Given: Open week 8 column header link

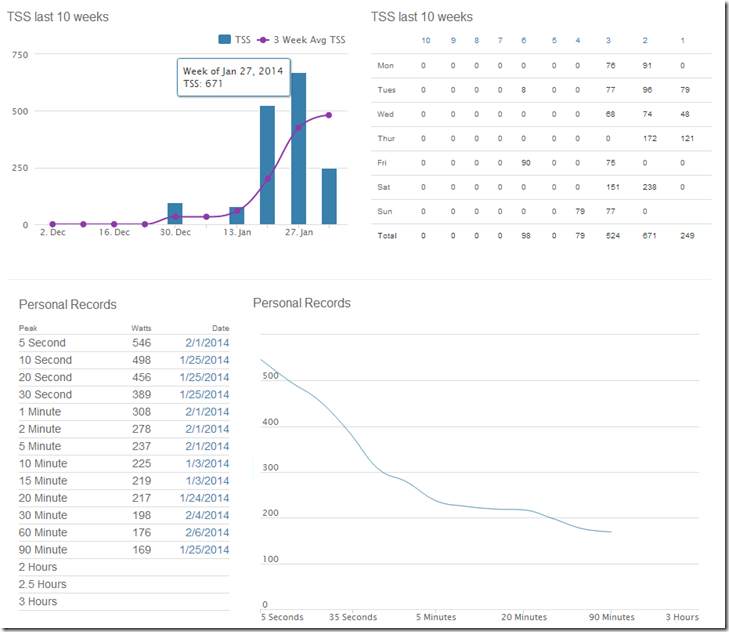Looking at the screenshot, I should [477, 40].
